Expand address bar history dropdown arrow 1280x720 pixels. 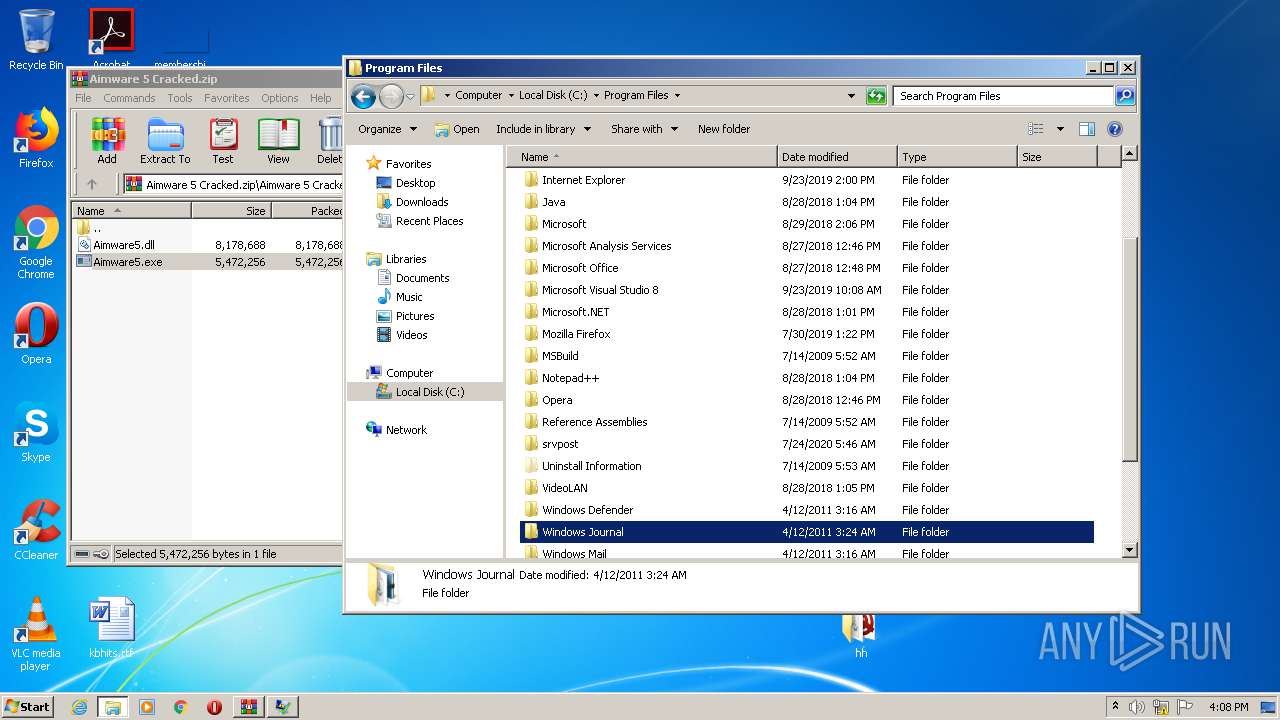point(851,96)
